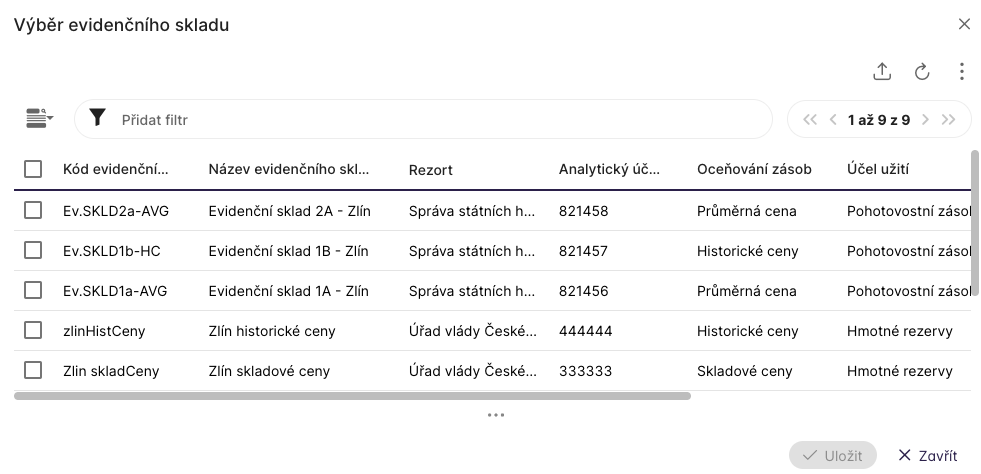Click the Přidat filtr input field

[x=440, y=120]
